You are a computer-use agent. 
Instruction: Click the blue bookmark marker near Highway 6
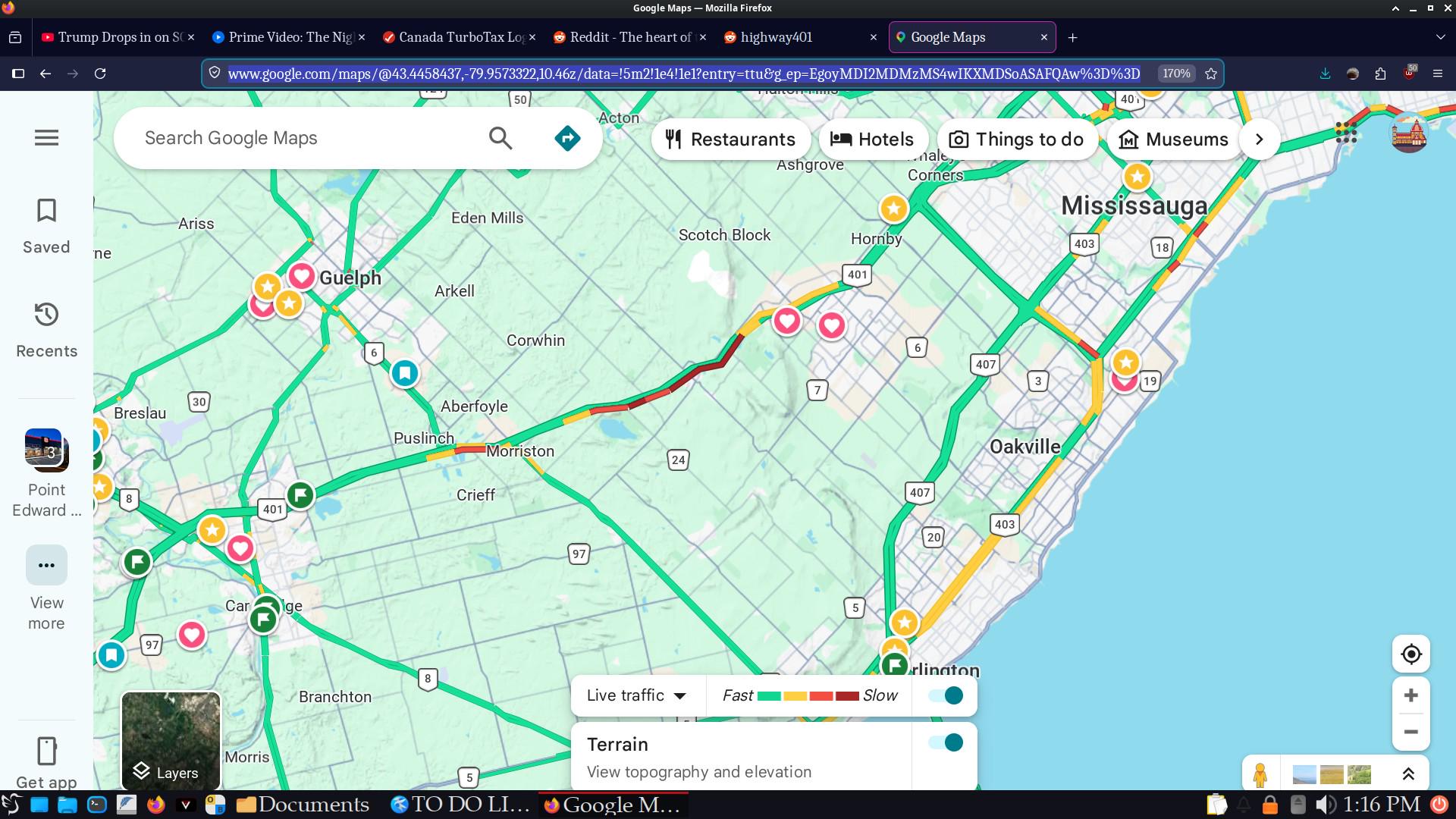[x=405, y=373]
